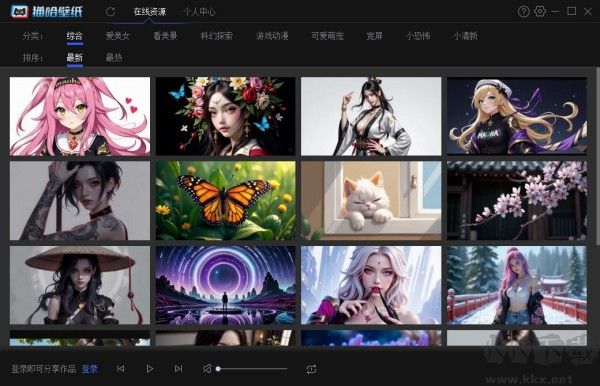
Task: Open the snowy bridge girl wallpaper
Action: click(517, 285)
